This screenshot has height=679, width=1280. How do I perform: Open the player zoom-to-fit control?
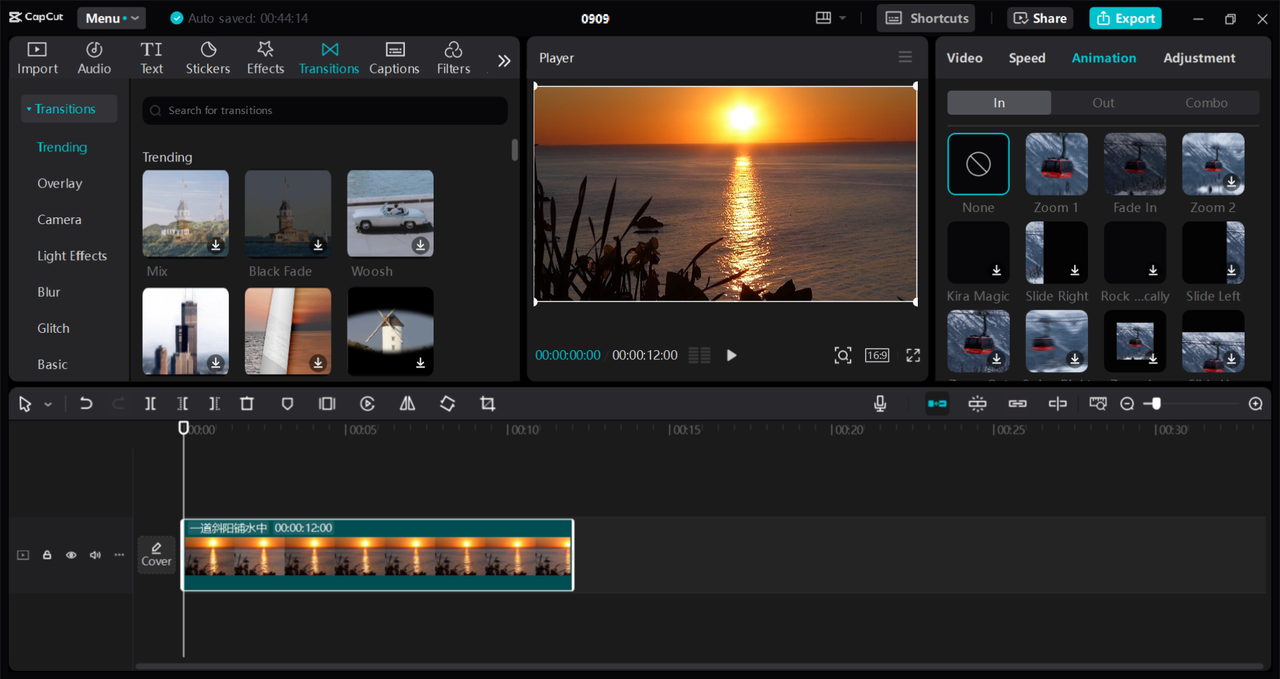[843, 355]
